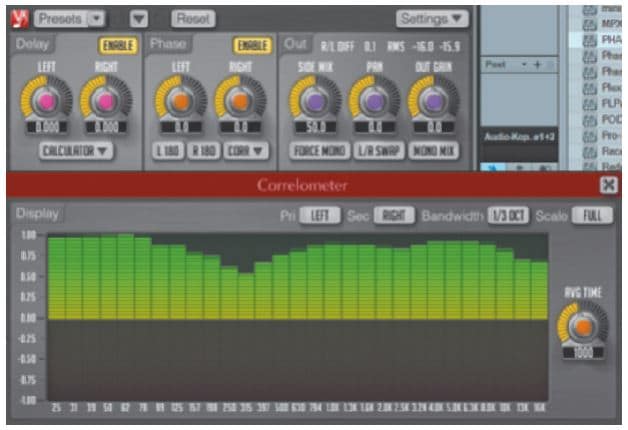The height and width of the screenshot is (430, 628).
Task: Click the plus button beside Post
Action: tap(537, 64)
